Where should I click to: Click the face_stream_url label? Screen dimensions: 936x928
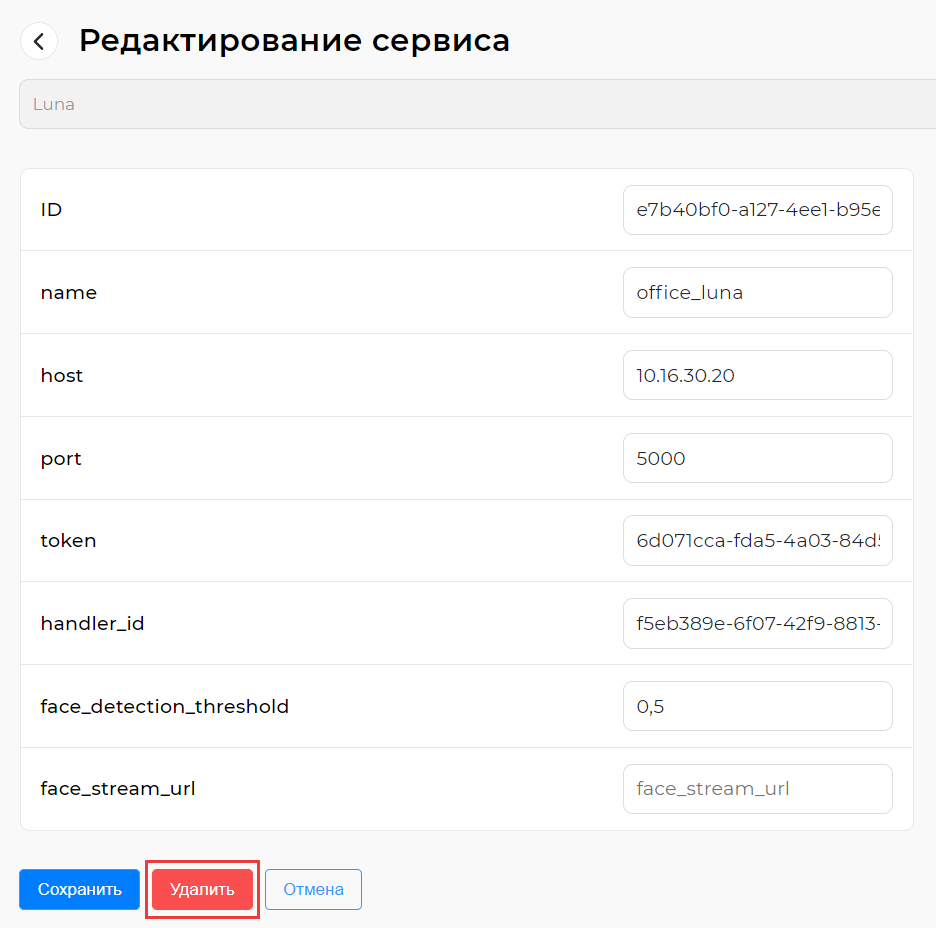coord(118,789)
